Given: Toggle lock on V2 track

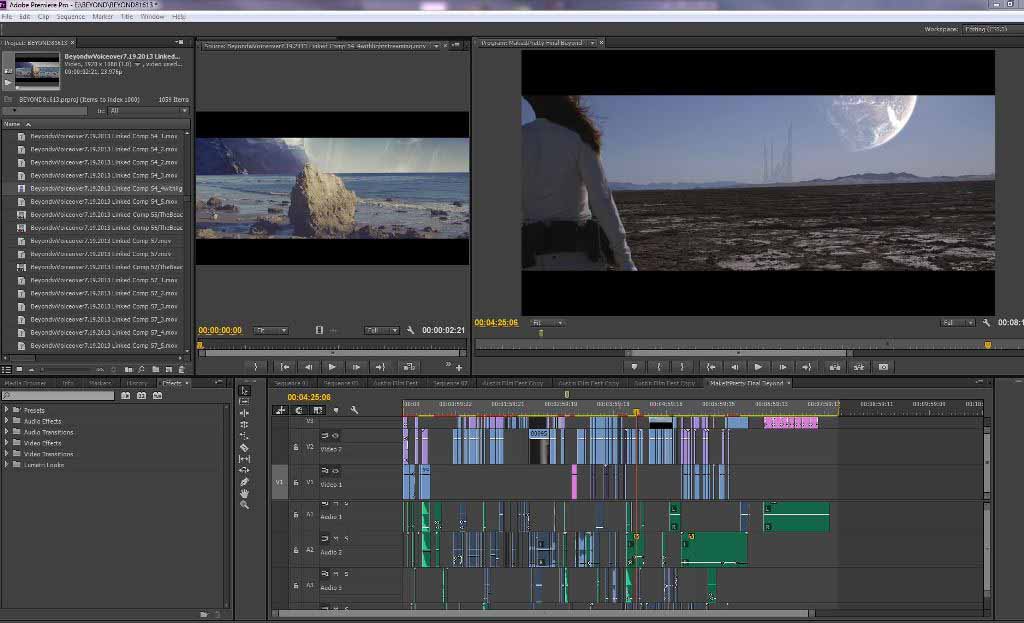Looking at the screenshot, I should pyautogui.click(x=296, y=447).
